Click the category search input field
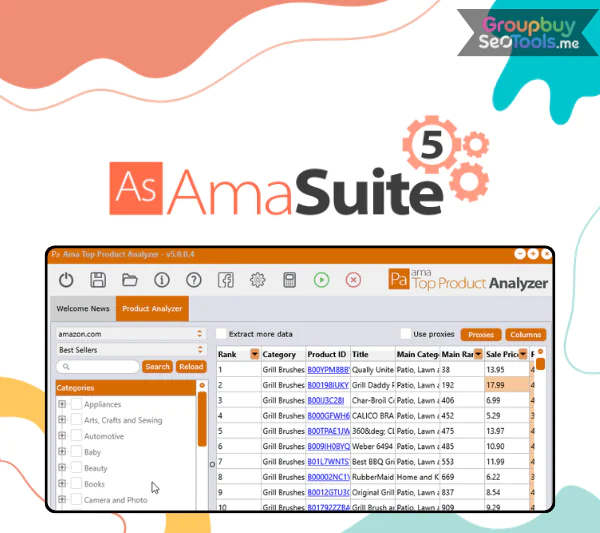Viewport: 600px width, 533px height. [x=98, y=367]
